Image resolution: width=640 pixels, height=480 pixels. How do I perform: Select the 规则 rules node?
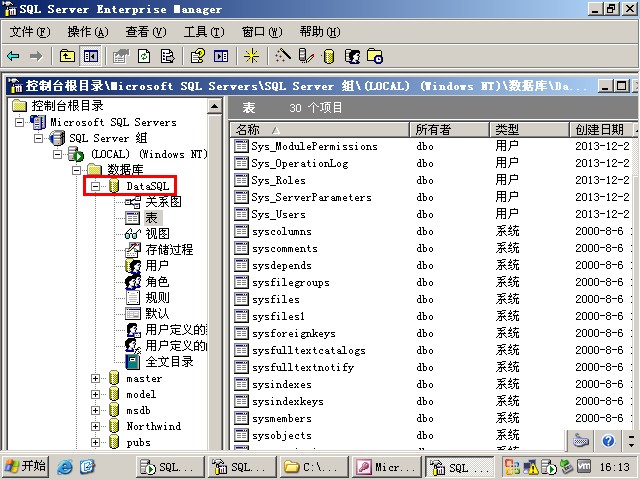(157, 298)
